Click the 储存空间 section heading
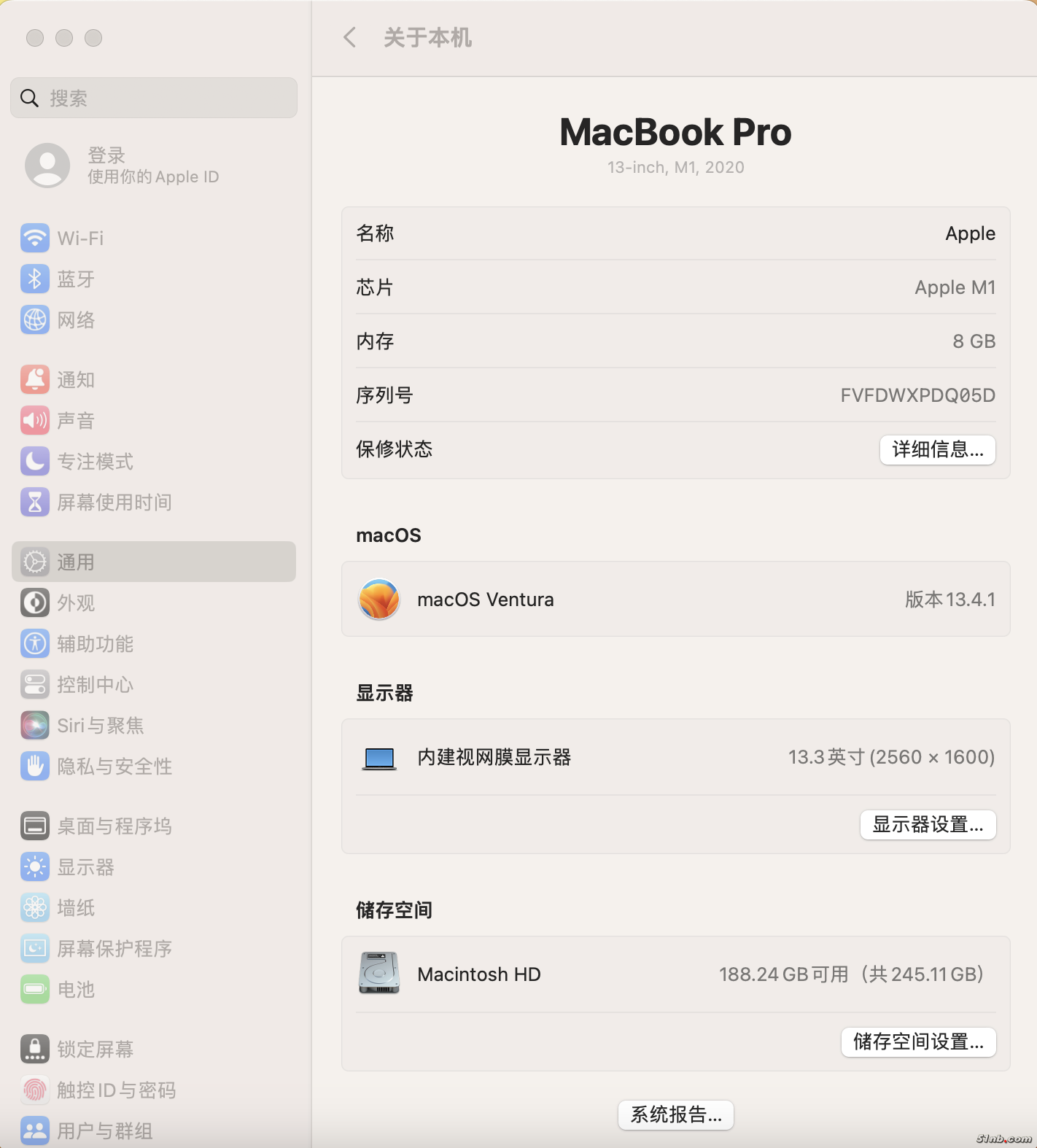This screenshot has height=1148, width=1037. 394,910
